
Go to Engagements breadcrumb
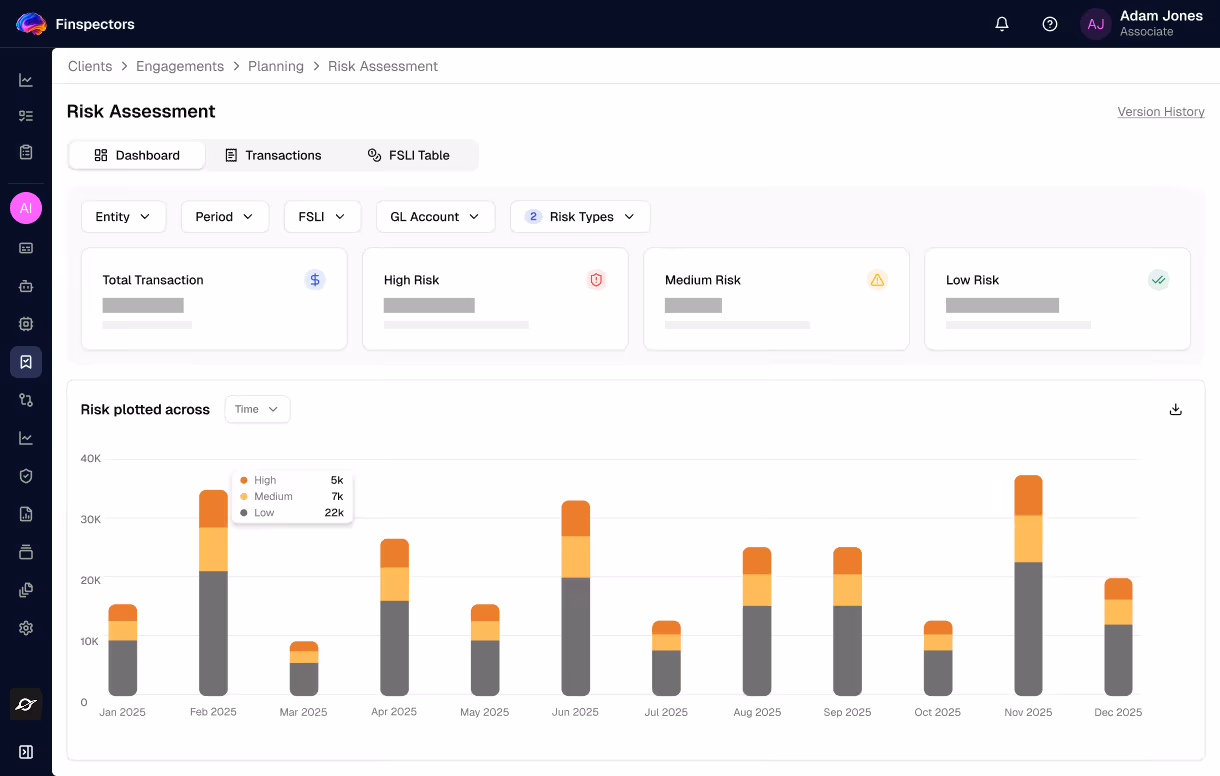tap(180, 66)
